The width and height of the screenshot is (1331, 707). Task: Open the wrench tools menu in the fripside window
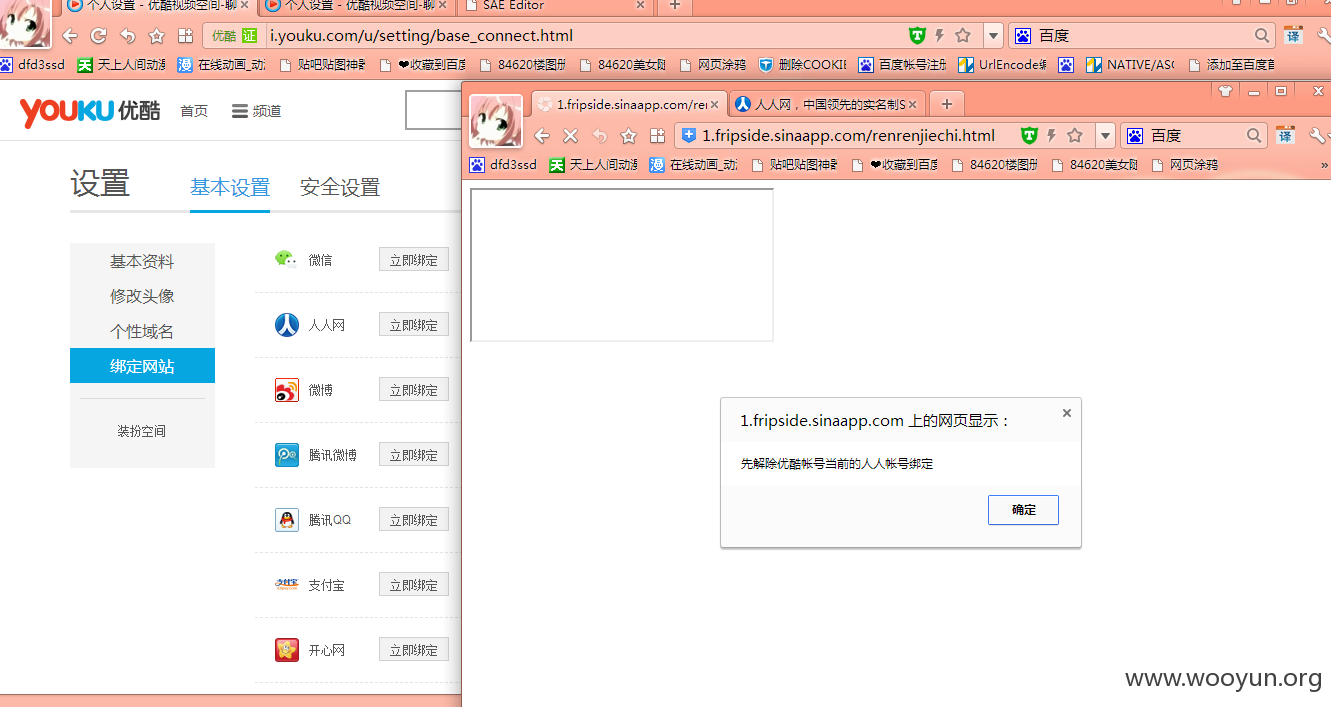click(1318, 135)
